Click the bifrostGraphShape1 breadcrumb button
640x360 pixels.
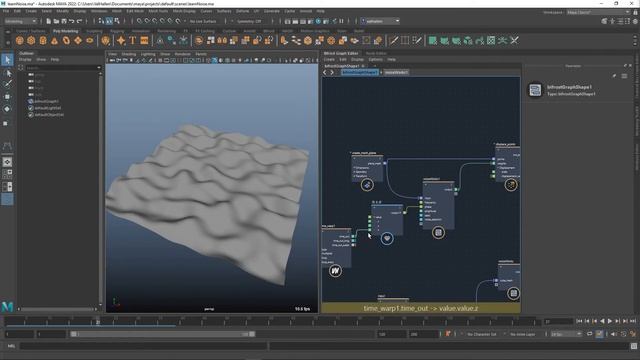tap(360, 72)
